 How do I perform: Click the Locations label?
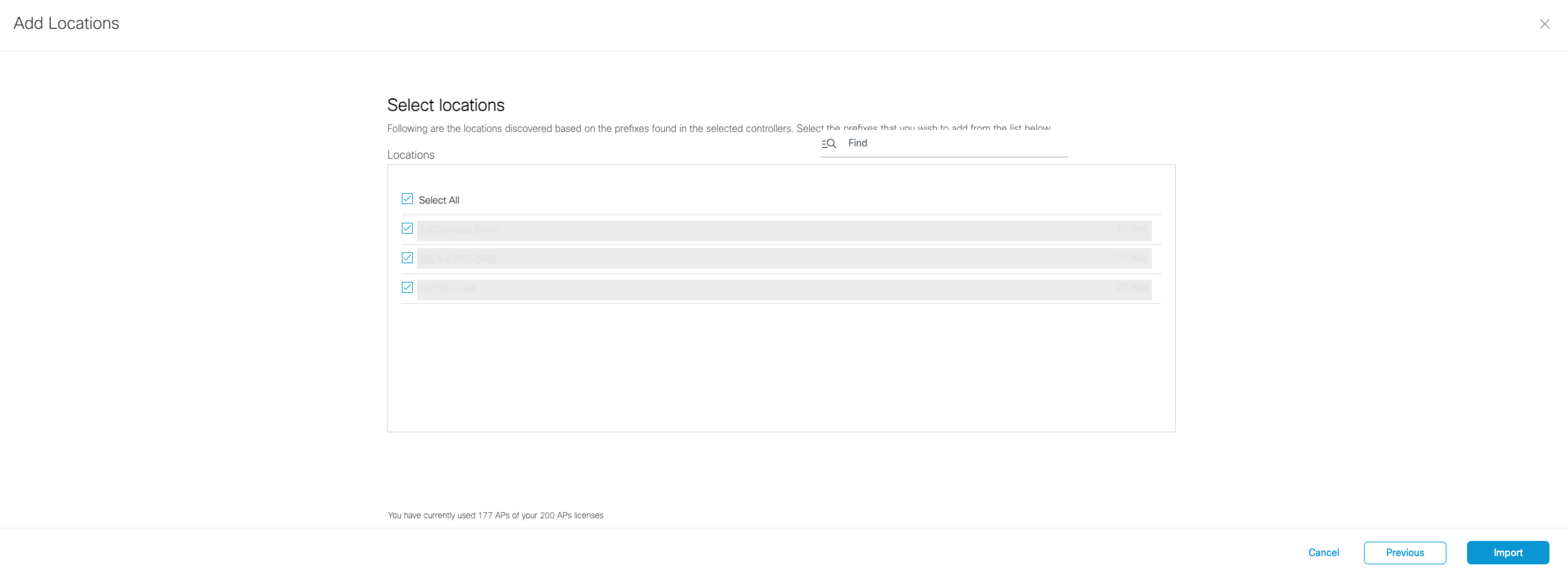(411, 155)
